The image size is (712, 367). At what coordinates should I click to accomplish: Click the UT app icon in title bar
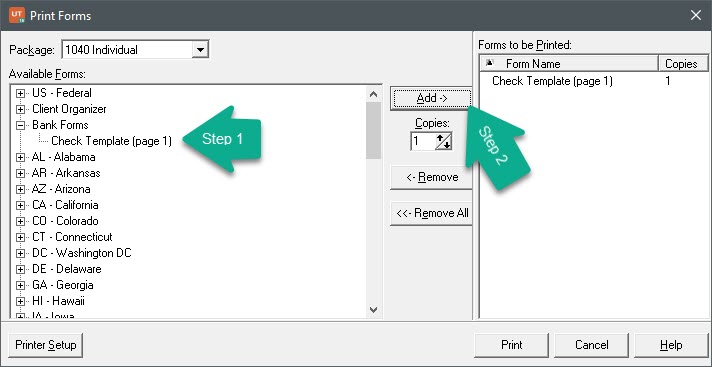pyautogui.click(x=16, y=15)
